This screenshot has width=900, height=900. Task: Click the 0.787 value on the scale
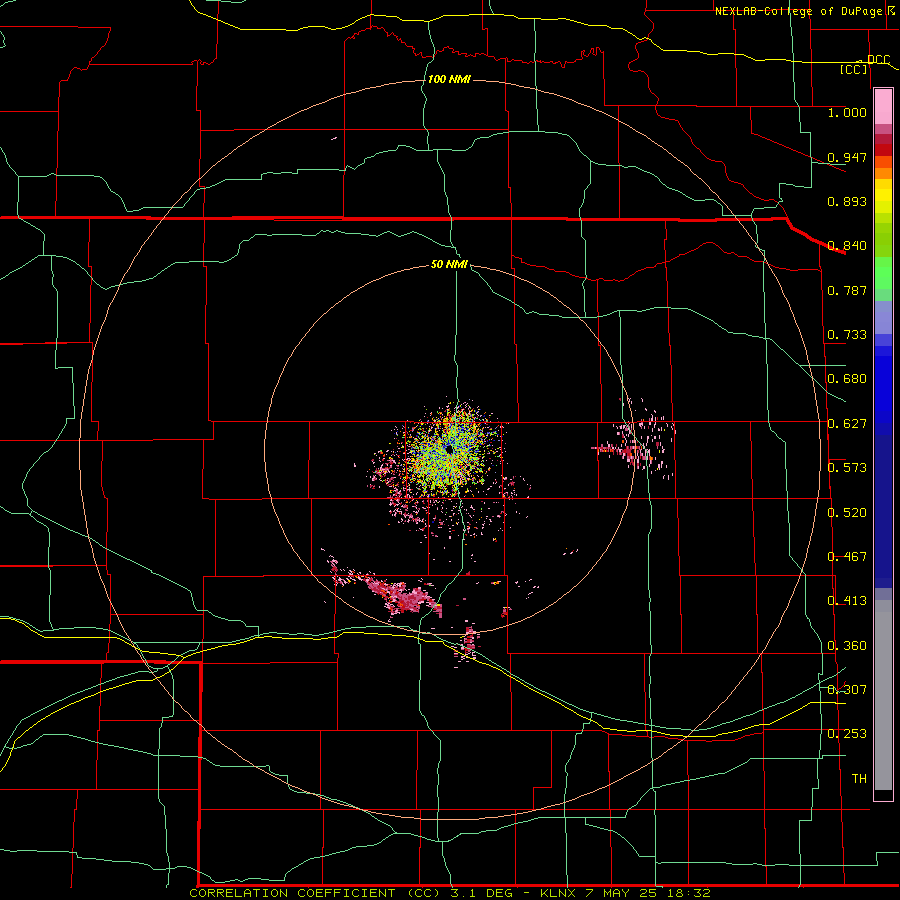(x=847, y=290)
